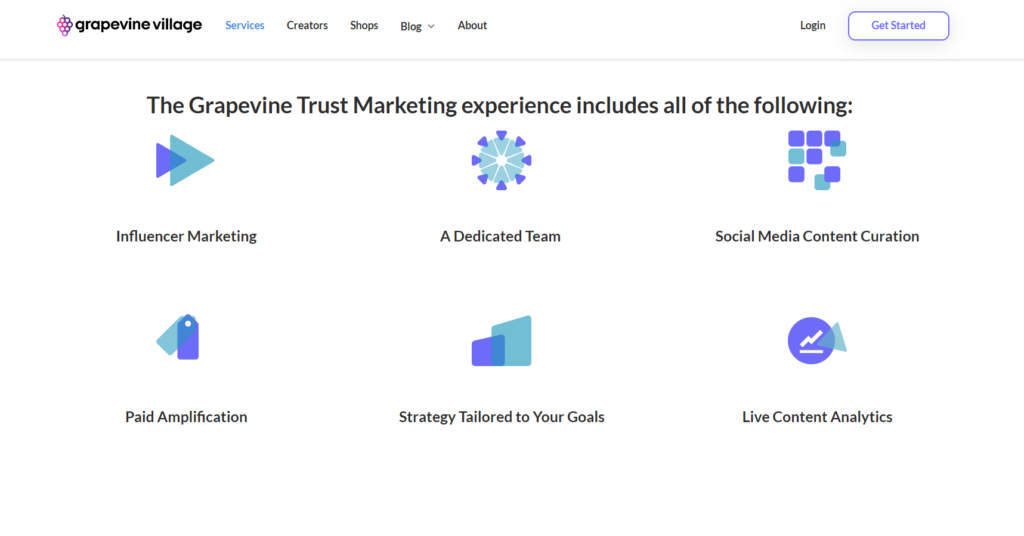
Task: Click the Dedicated Team circular icon
Action: pyautogui.click(x=502, y=161)
